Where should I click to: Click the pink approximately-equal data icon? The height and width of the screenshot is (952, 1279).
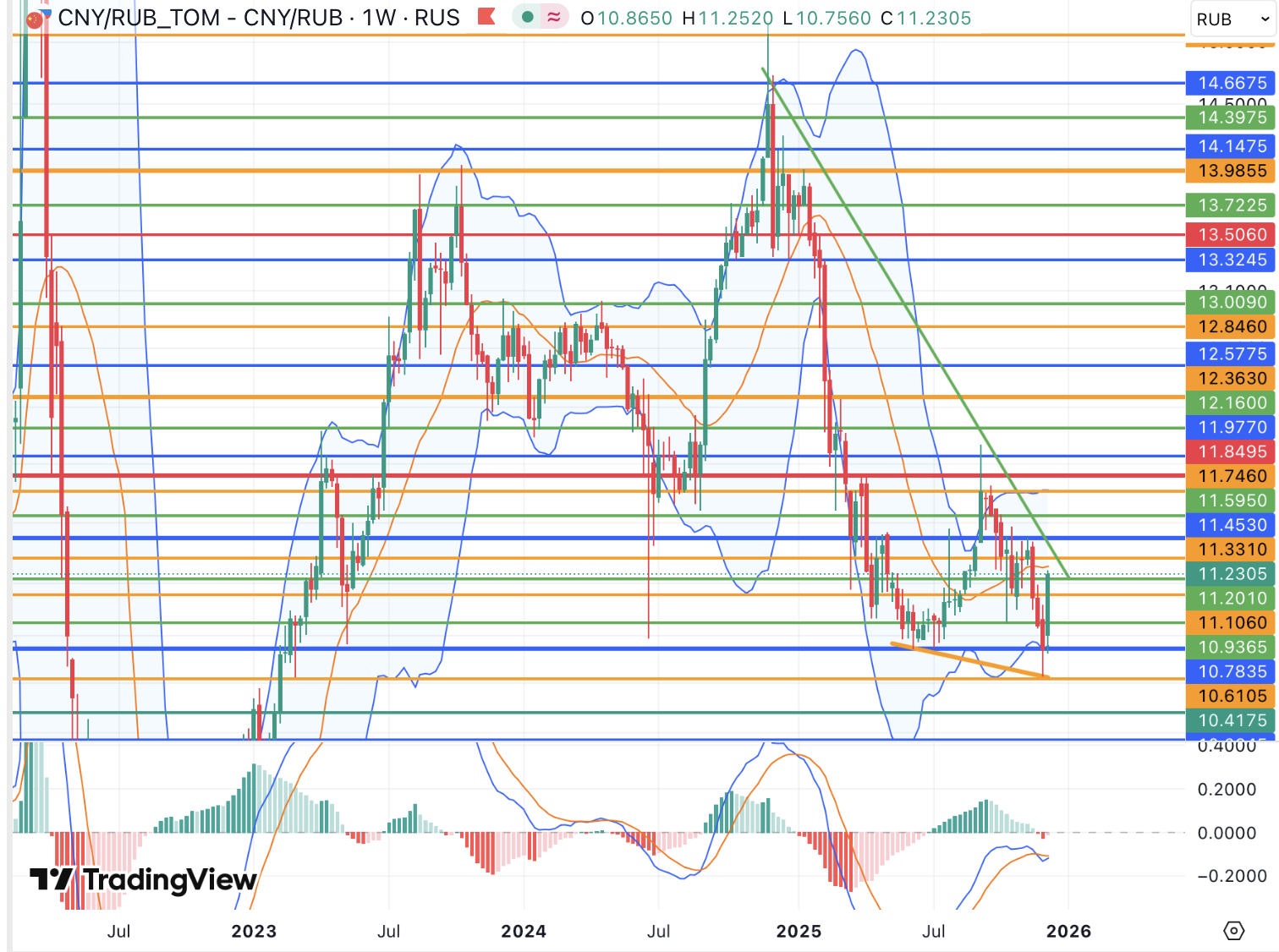click(554, 17)
